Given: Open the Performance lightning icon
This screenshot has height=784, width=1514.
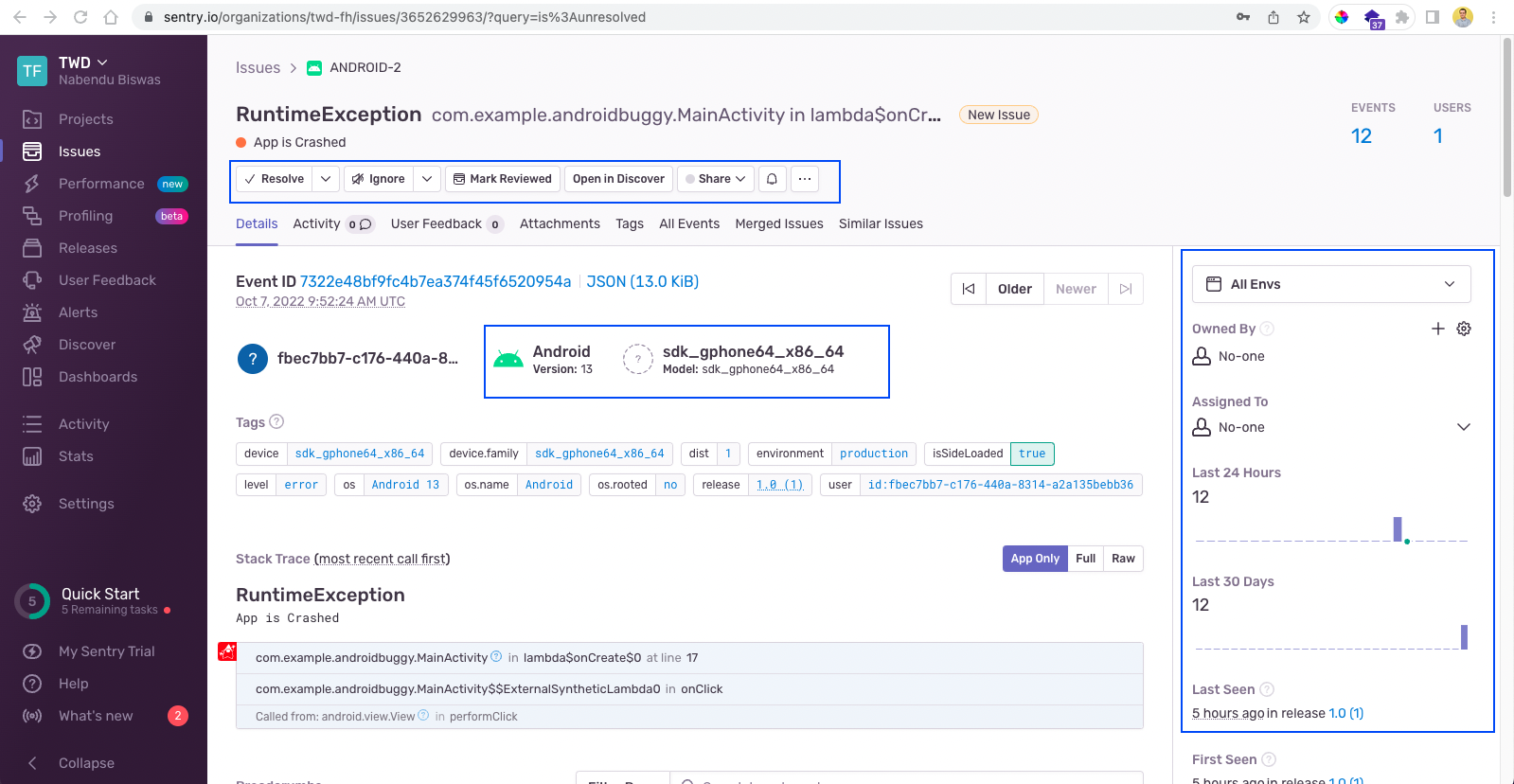Looking at the screenshot, I should pos(32,184).
